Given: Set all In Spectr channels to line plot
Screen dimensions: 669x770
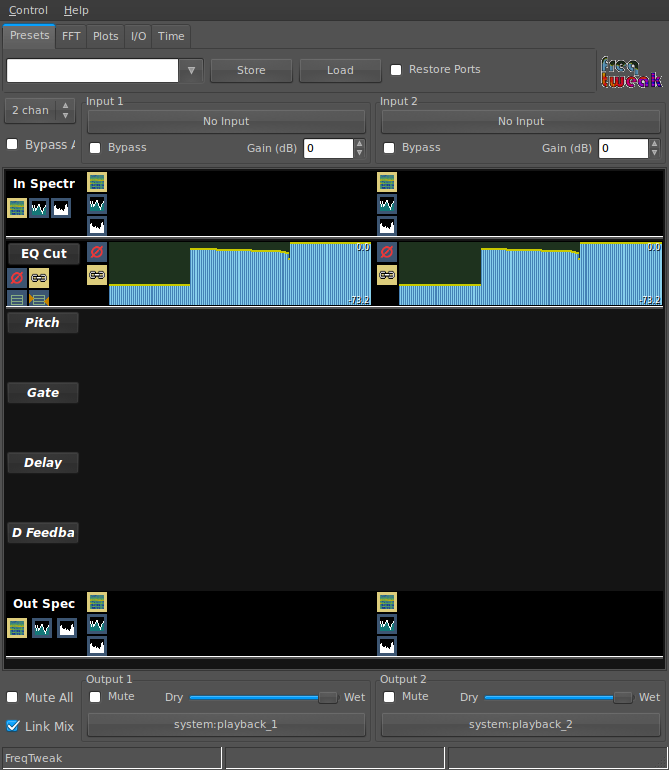Looking at the screenshot, I should (39, 208).
